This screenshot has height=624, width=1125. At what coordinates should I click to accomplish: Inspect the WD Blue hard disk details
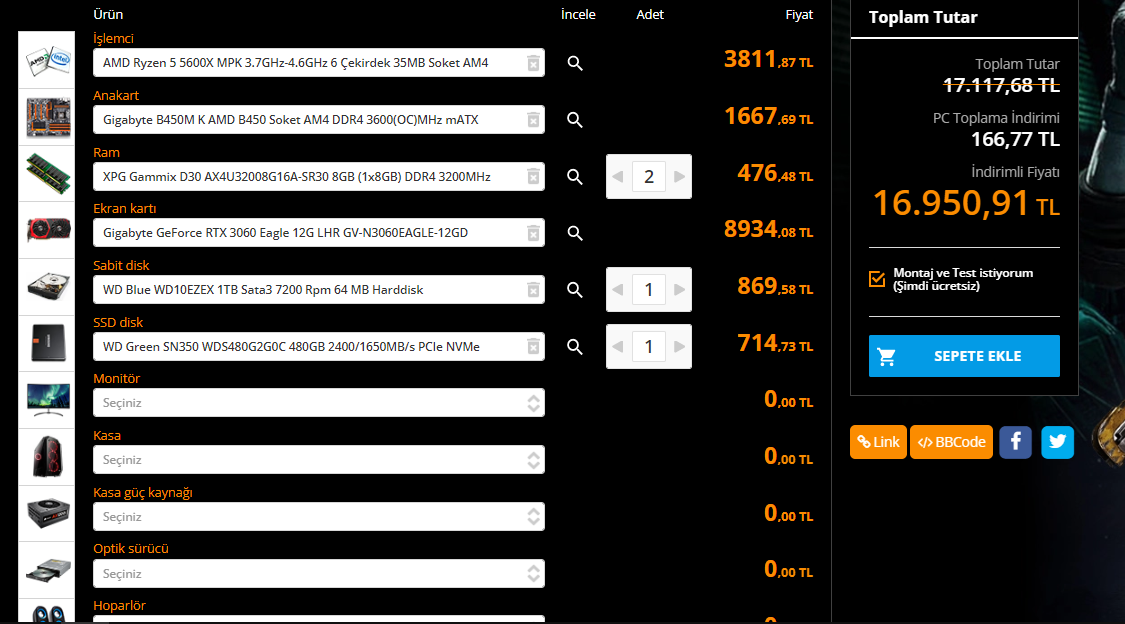pos(575,290)
